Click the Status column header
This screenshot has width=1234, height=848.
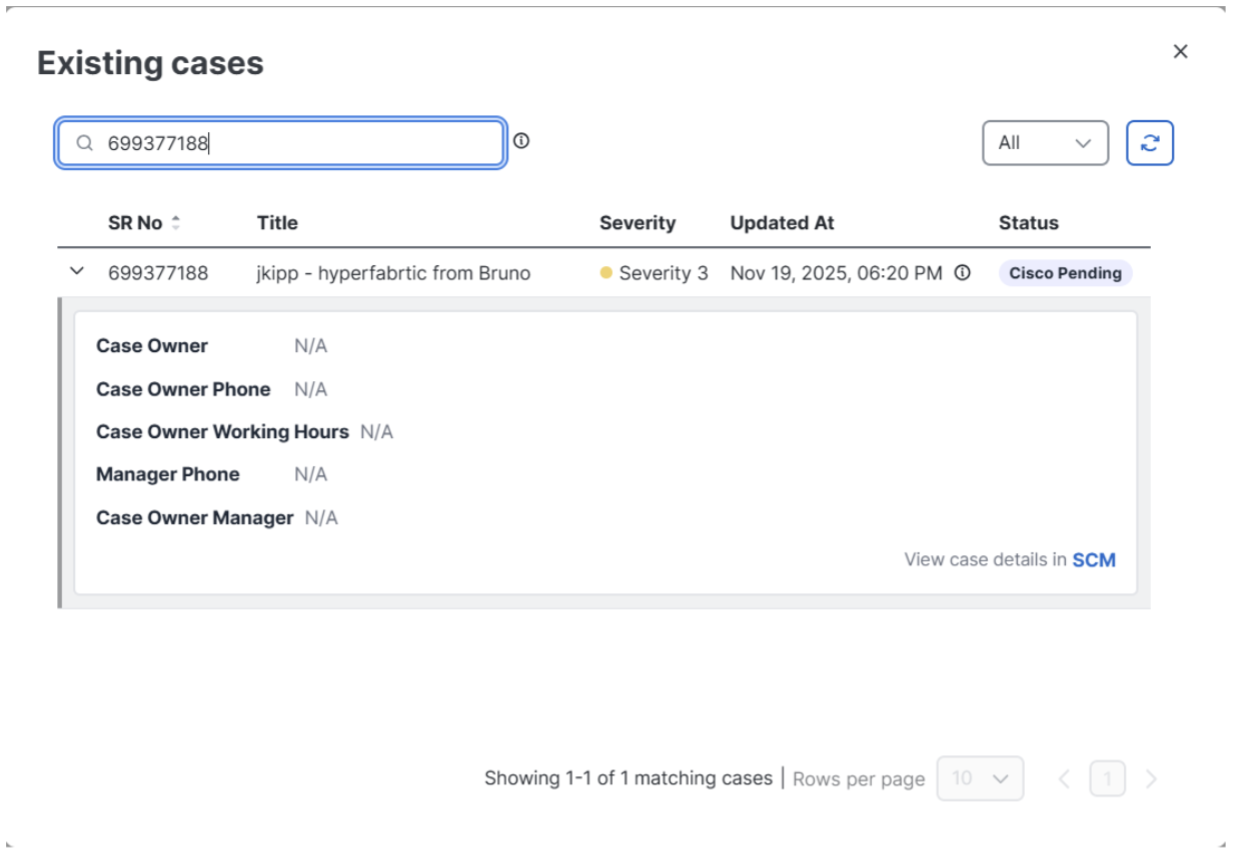click(x=1028, y=223)
